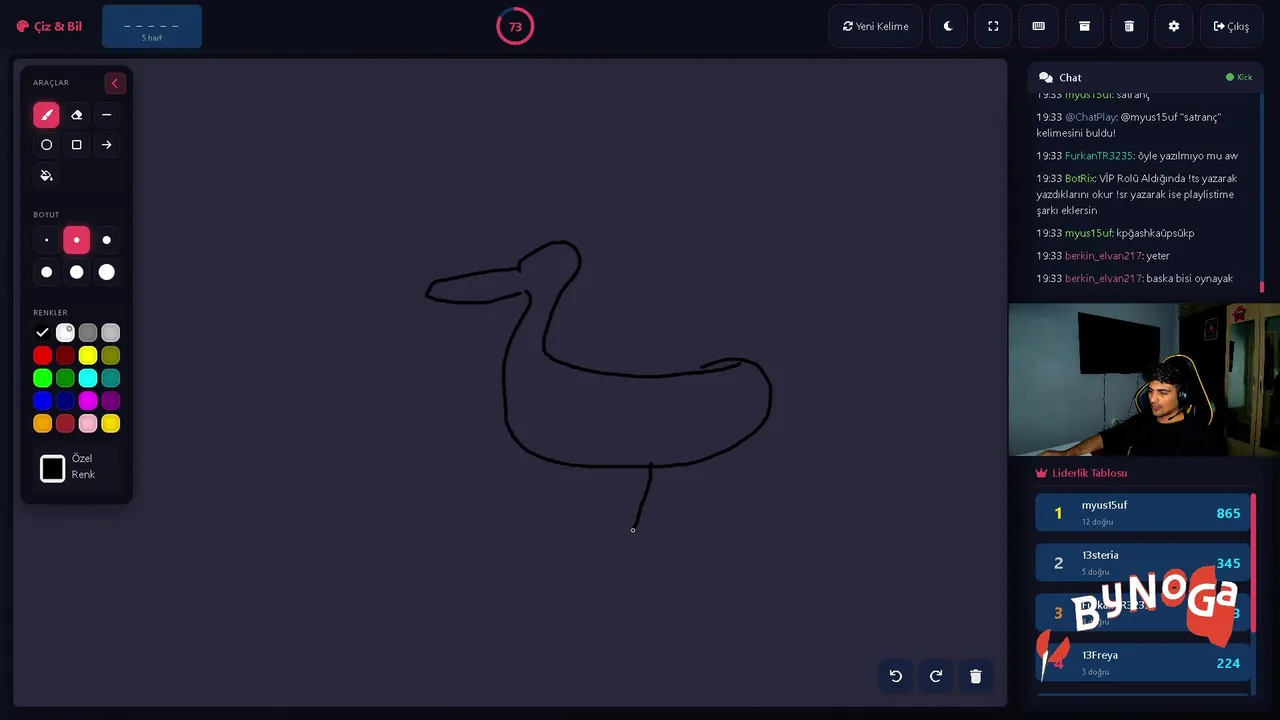Image resolution: width=1280 pixels, height=720 pixels.
Task: Choose the fourth brush size dot
Action: pyautogui.click(x=46, y=272)
